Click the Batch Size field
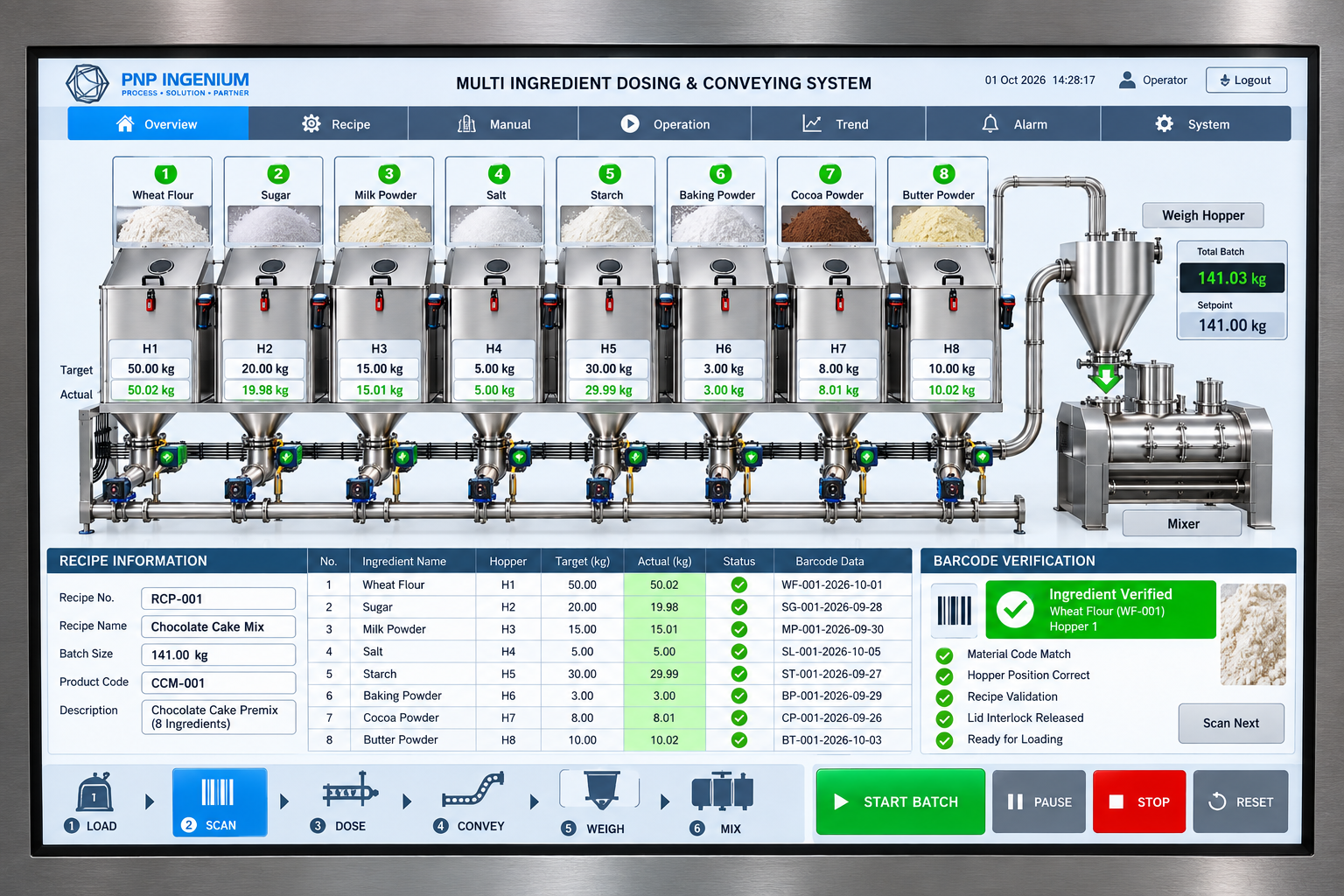The height and width of the screenshot is (896, 1344). 219,654
